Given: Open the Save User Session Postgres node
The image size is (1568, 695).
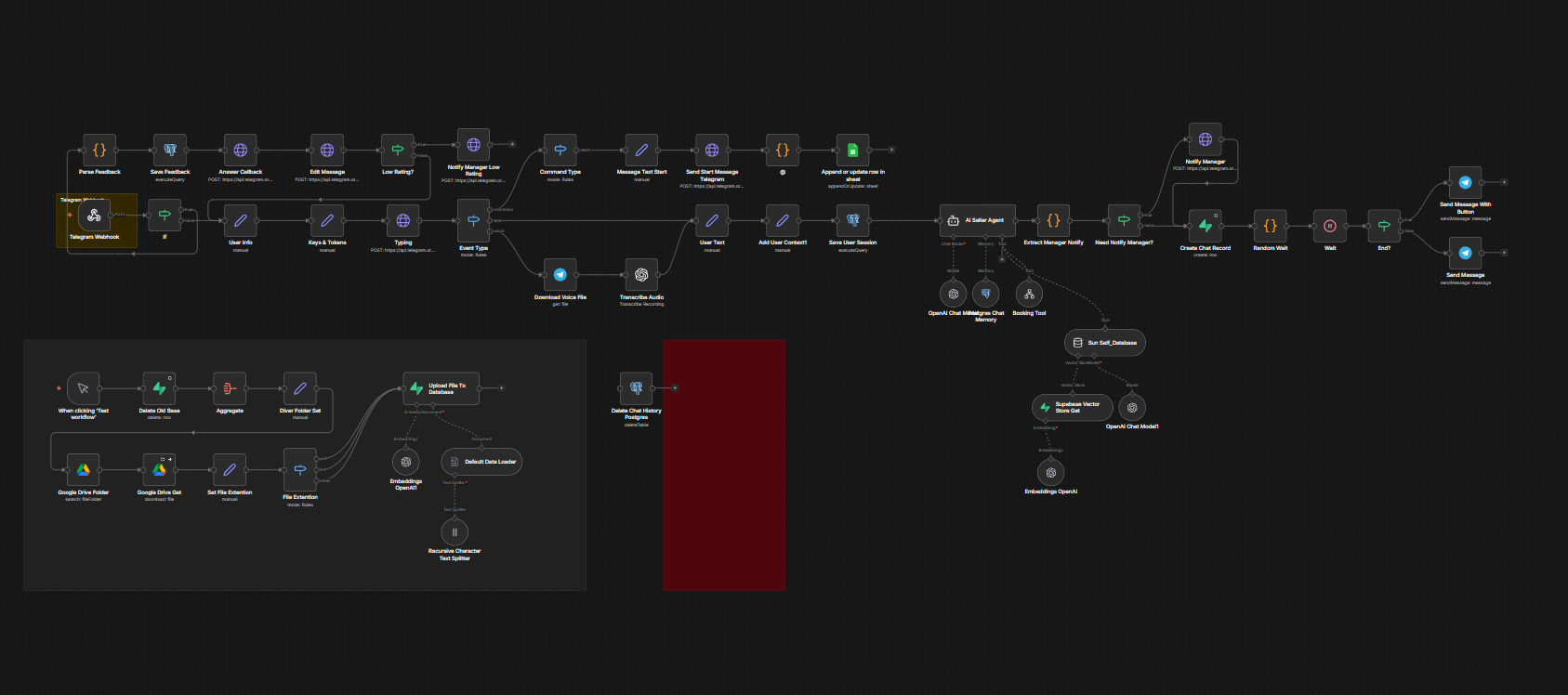Looking at the screenshot, I should pyautogui.click(x=853, y=220).
